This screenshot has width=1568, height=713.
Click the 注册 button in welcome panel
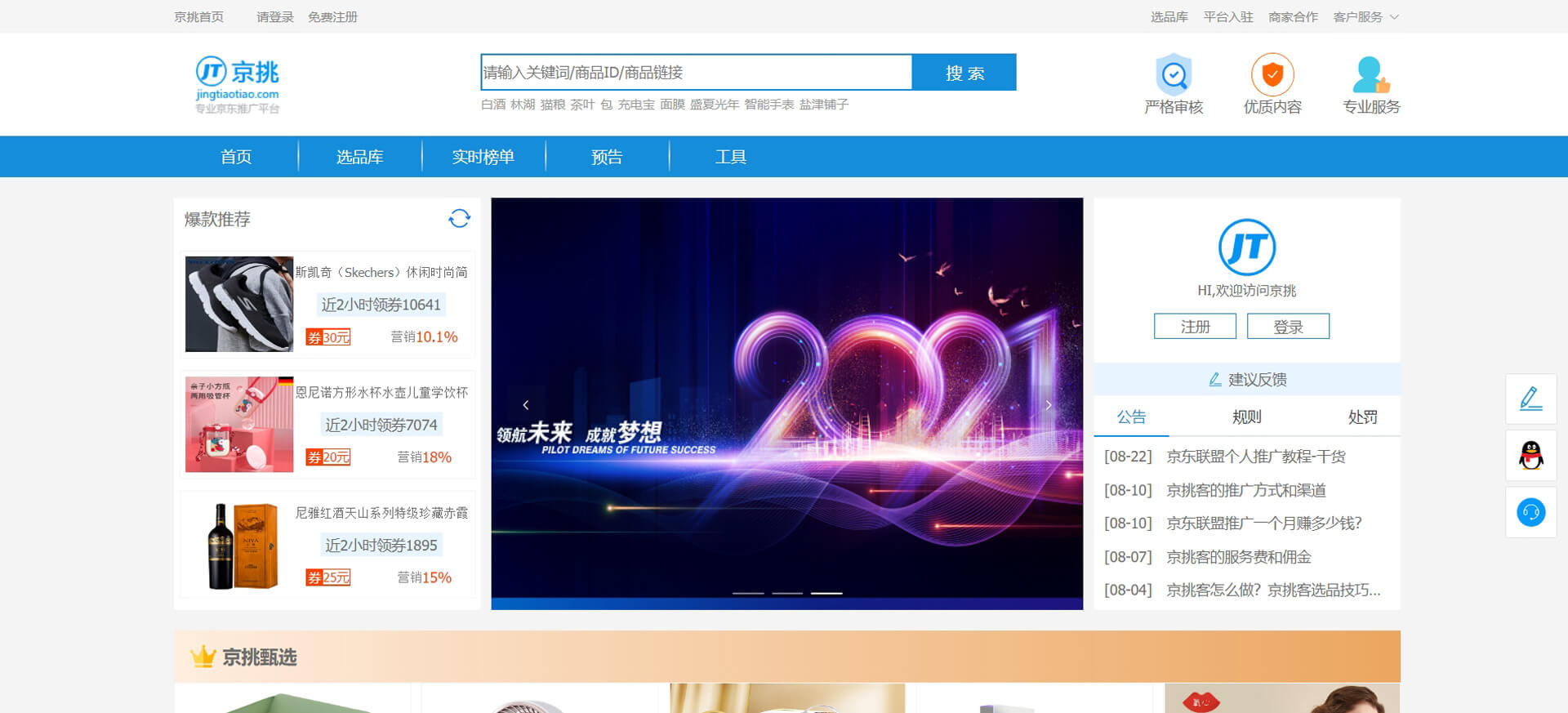tap(1195, 327)
